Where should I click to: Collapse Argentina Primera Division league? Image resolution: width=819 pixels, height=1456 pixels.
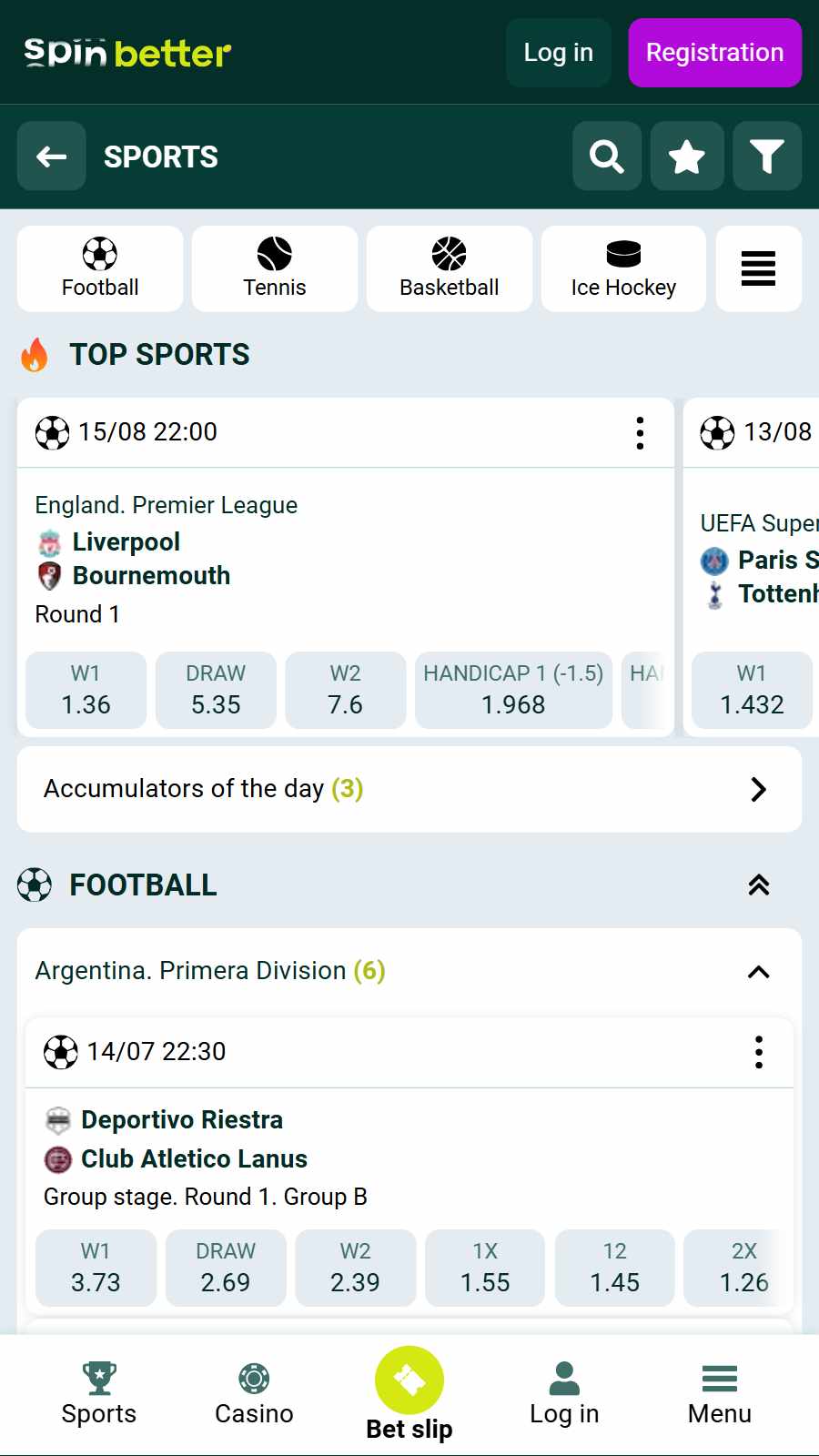coord(758,972)
